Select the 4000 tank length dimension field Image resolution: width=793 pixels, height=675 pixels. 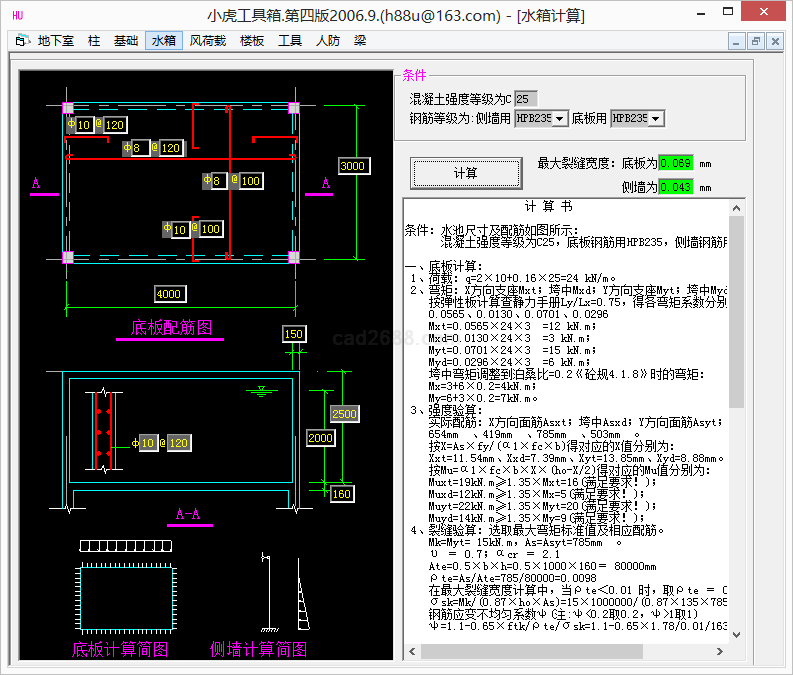click(168, 293)
